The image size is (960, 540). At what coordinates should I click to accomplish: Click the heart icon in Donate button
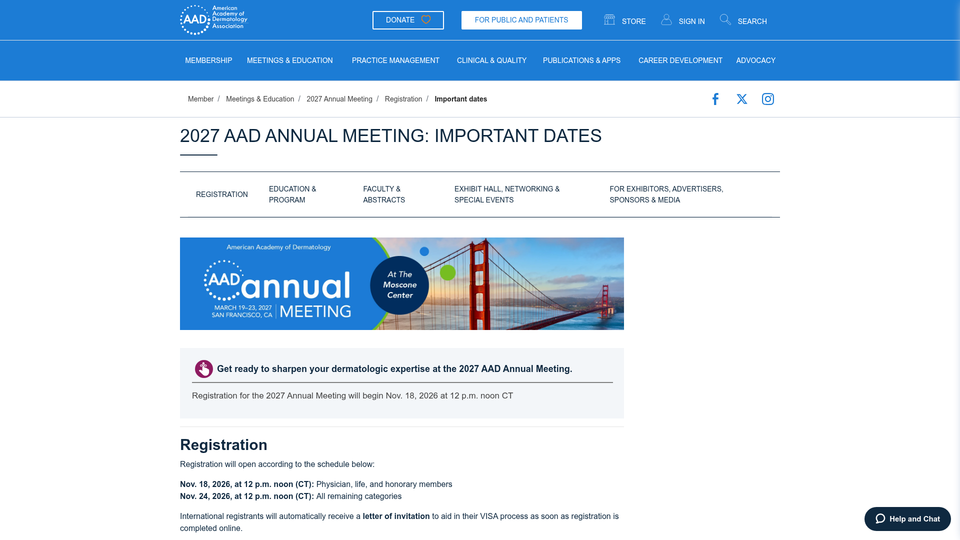426,20
